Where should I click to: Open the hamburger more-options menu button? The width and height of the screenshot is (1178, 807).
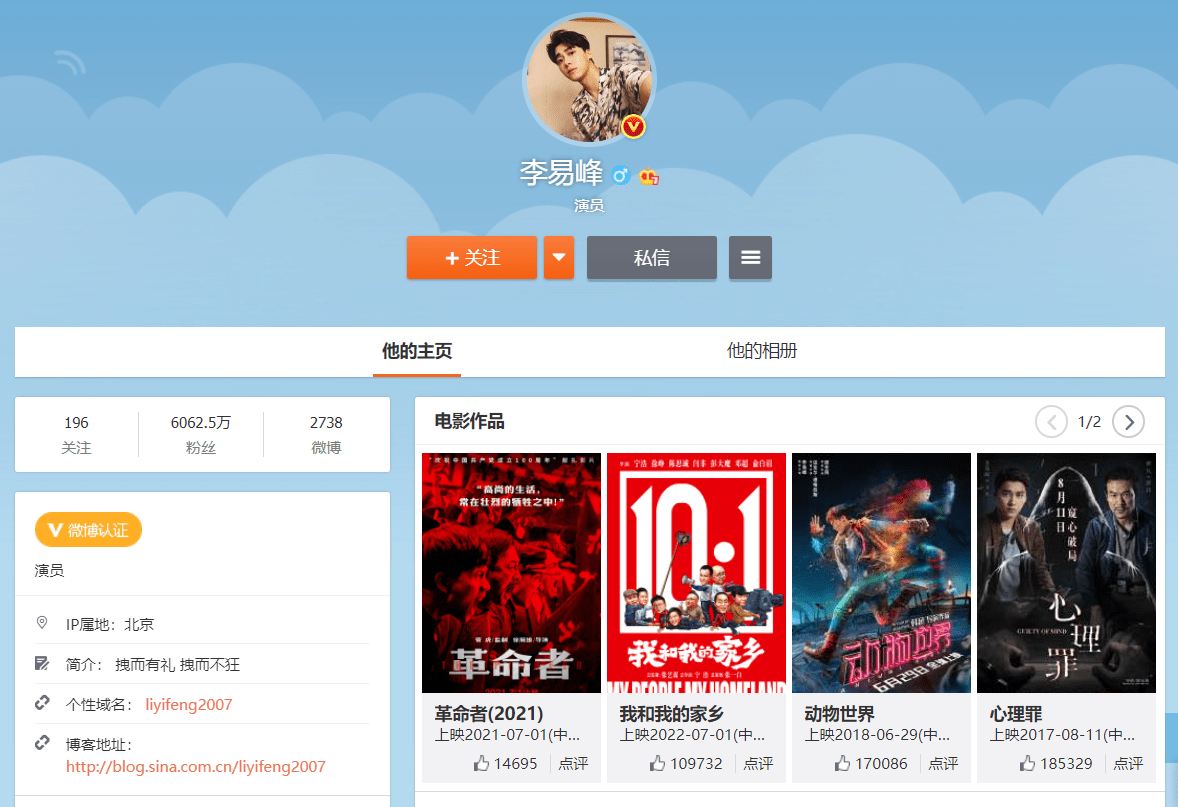(750, 258)
